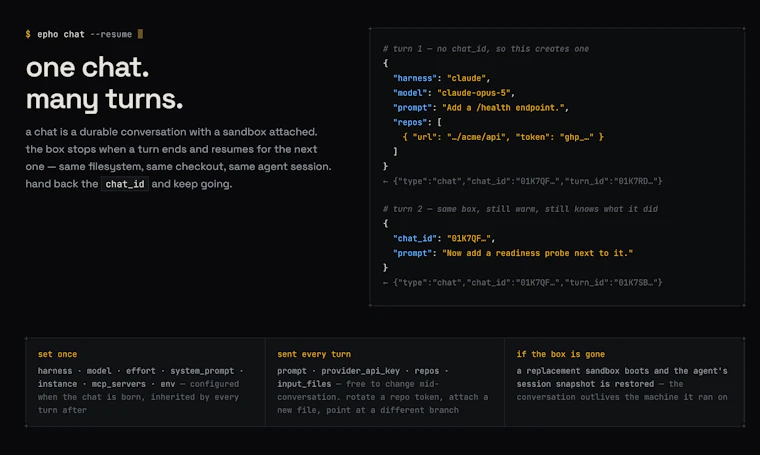The width and height of the screenshot is (760, 455).
Task: Click the 'epho chat --resume' command line
Action: click(84, 34)
